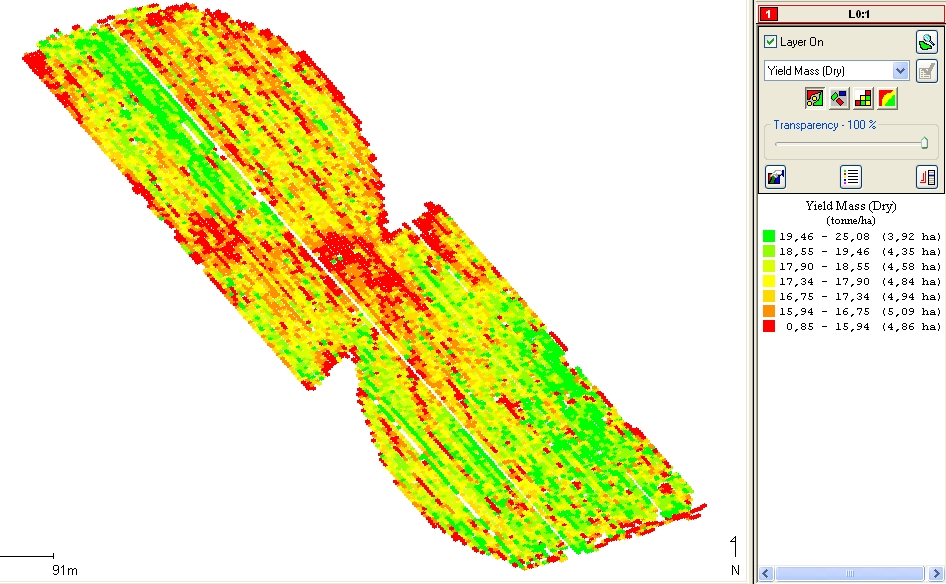
Task: Click the 91m scale bar label
Action: point(65,570)
